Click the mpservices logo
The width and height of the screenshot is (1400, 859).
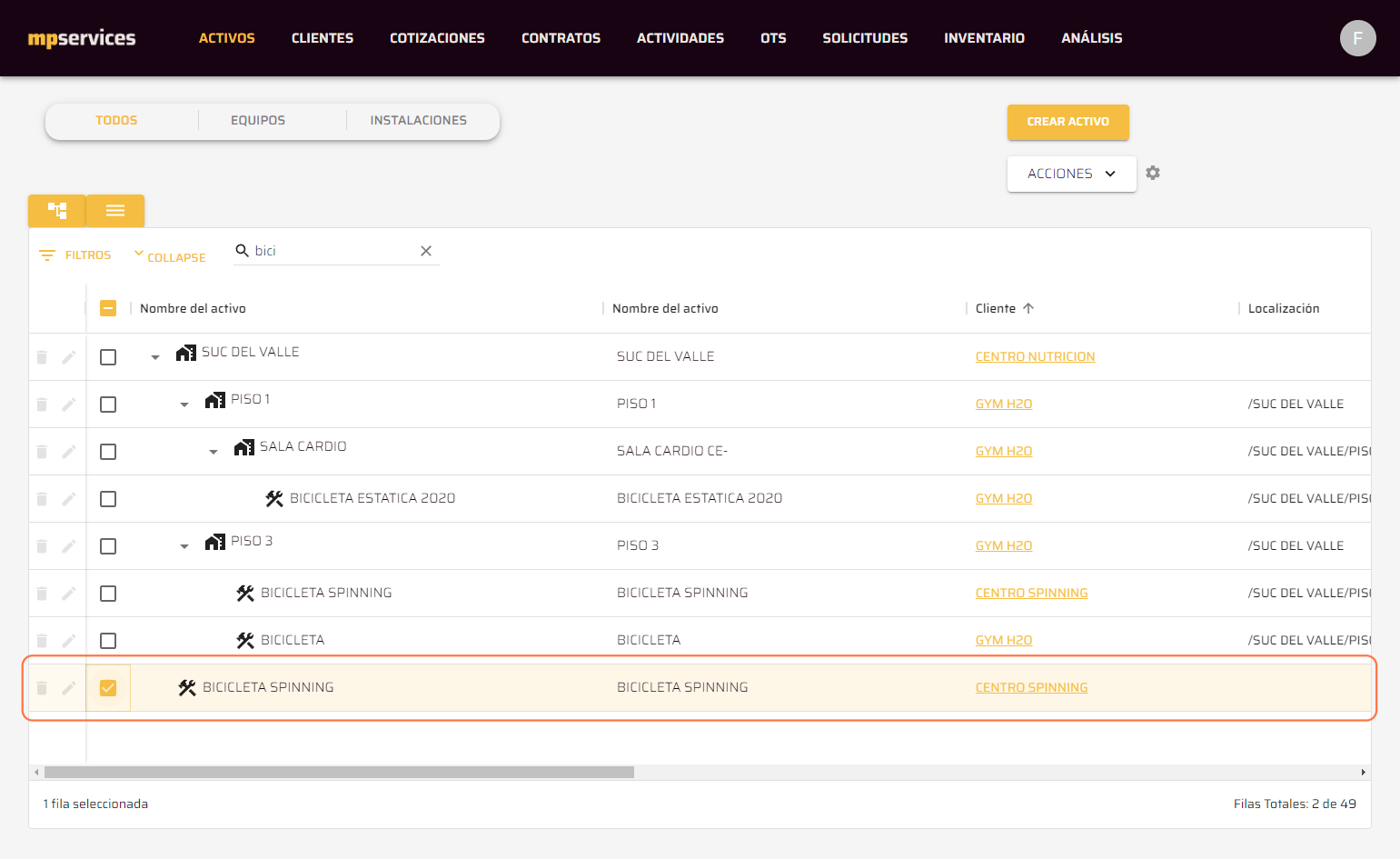click(82, 38)
